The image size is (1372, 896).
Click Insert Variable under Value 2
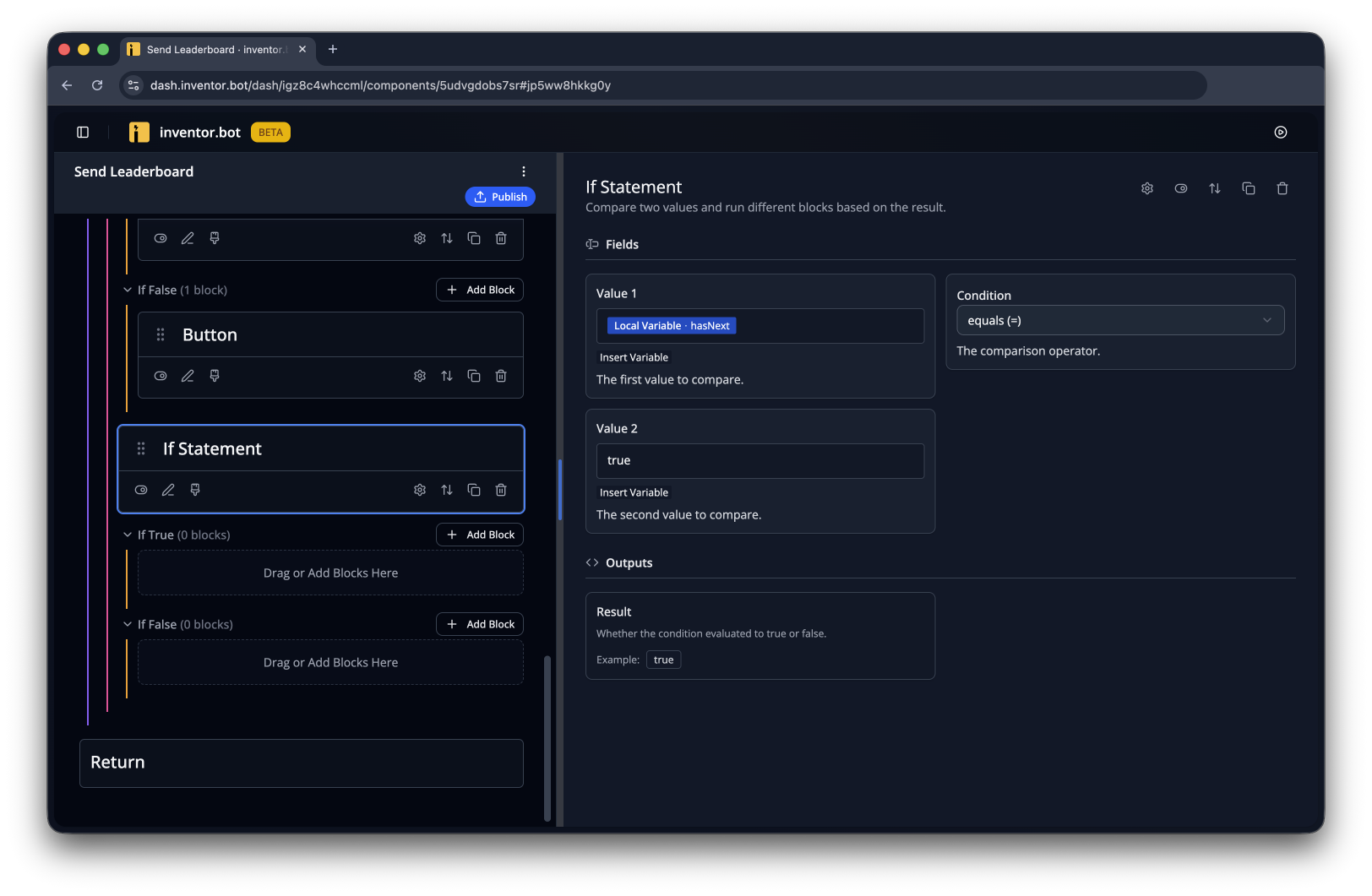pos(634,492)
